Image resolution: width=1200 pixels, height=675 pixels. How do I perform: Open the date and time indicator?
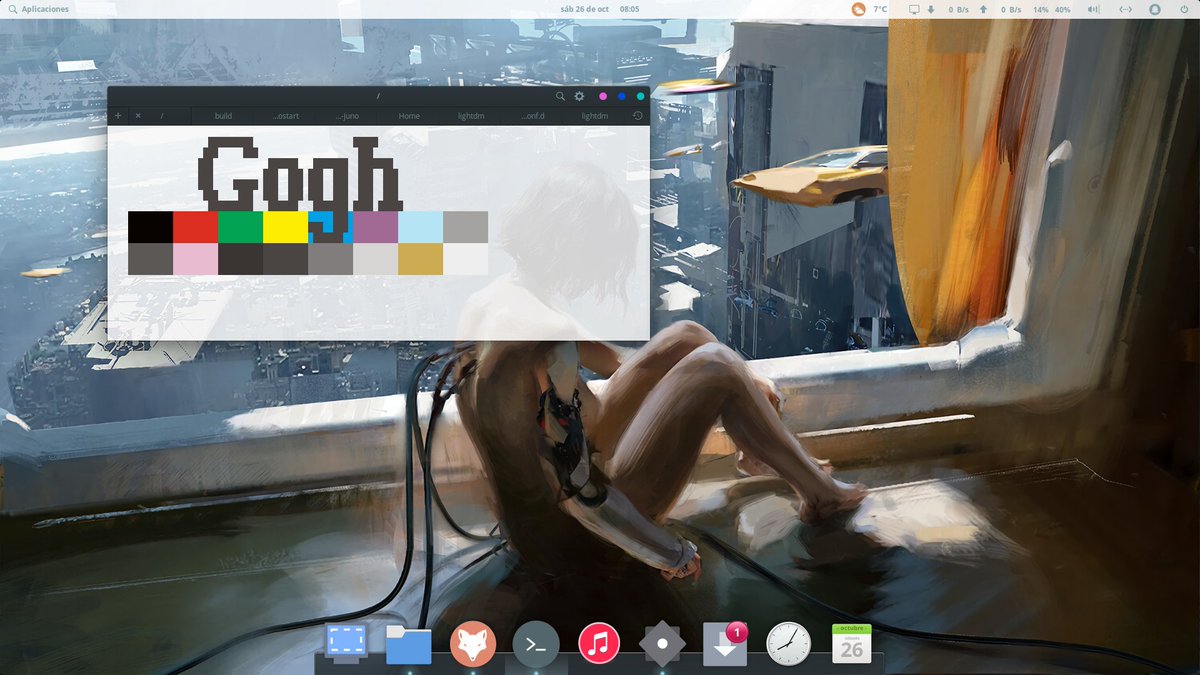click(600, 9)
